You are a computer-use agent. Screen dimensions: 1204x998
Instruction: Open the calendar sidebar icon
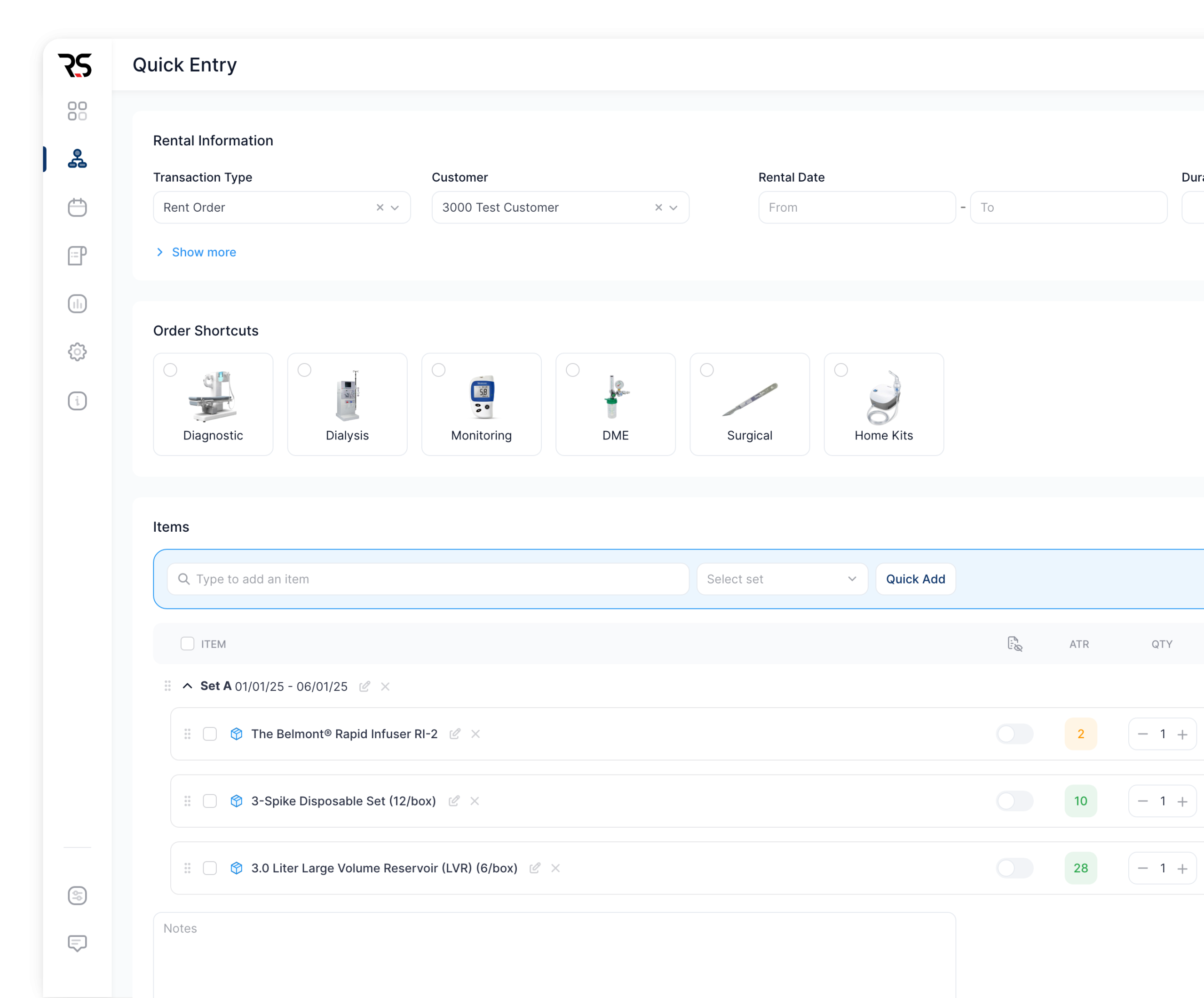(77, 207)
